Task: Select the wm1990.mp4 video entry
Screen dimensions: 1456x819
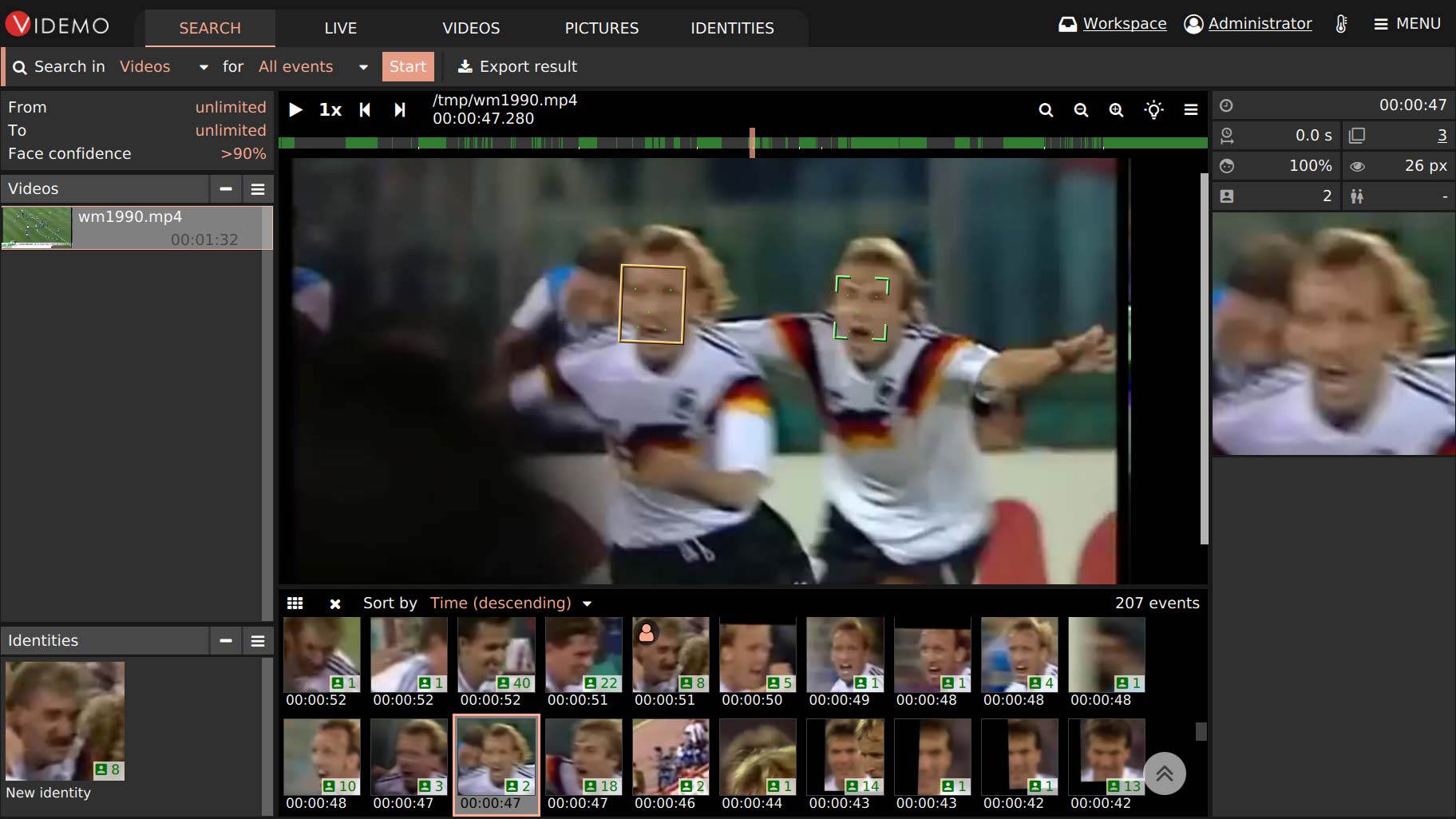Action: (x=136, y=227)
